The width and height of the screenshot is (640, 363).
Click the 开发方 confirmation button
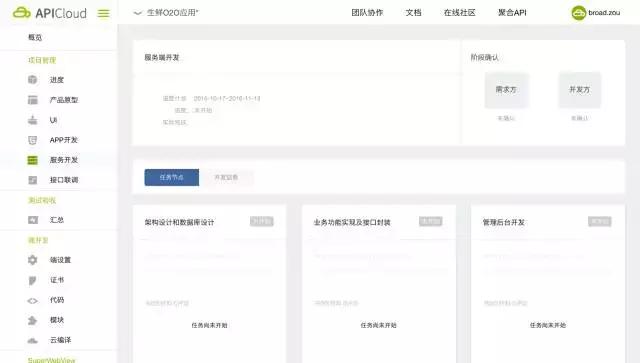(579, 90)
